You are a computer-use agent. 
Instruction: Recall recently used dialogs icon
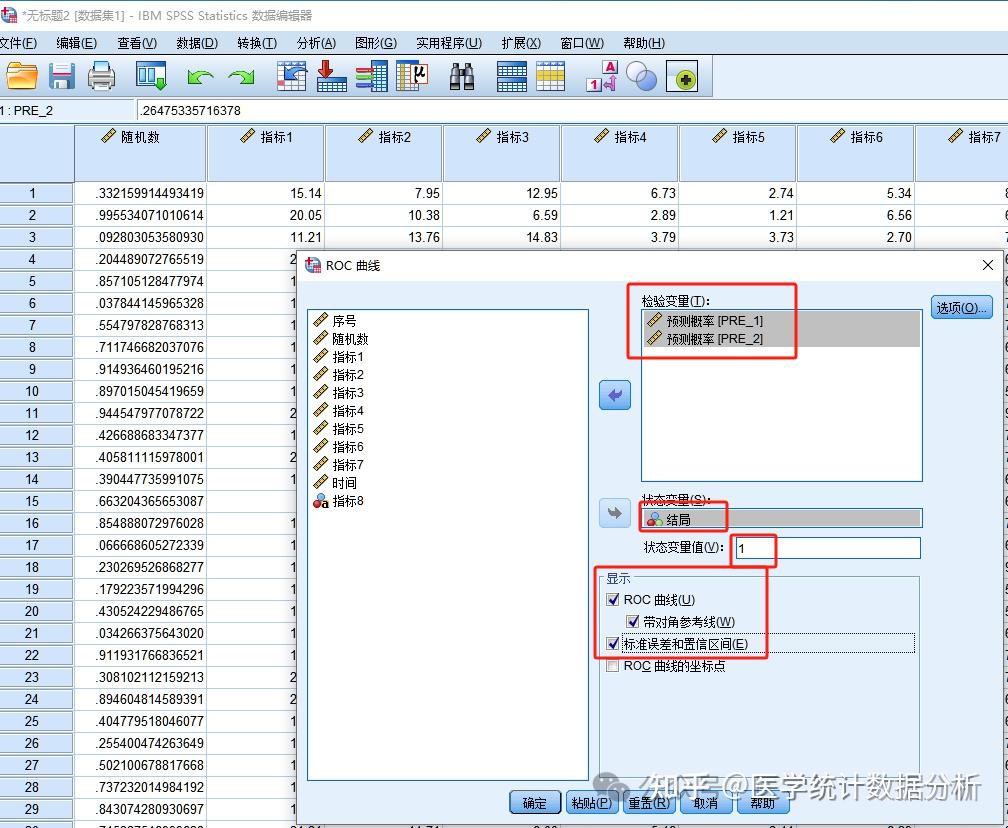click(x=152, y=76)
